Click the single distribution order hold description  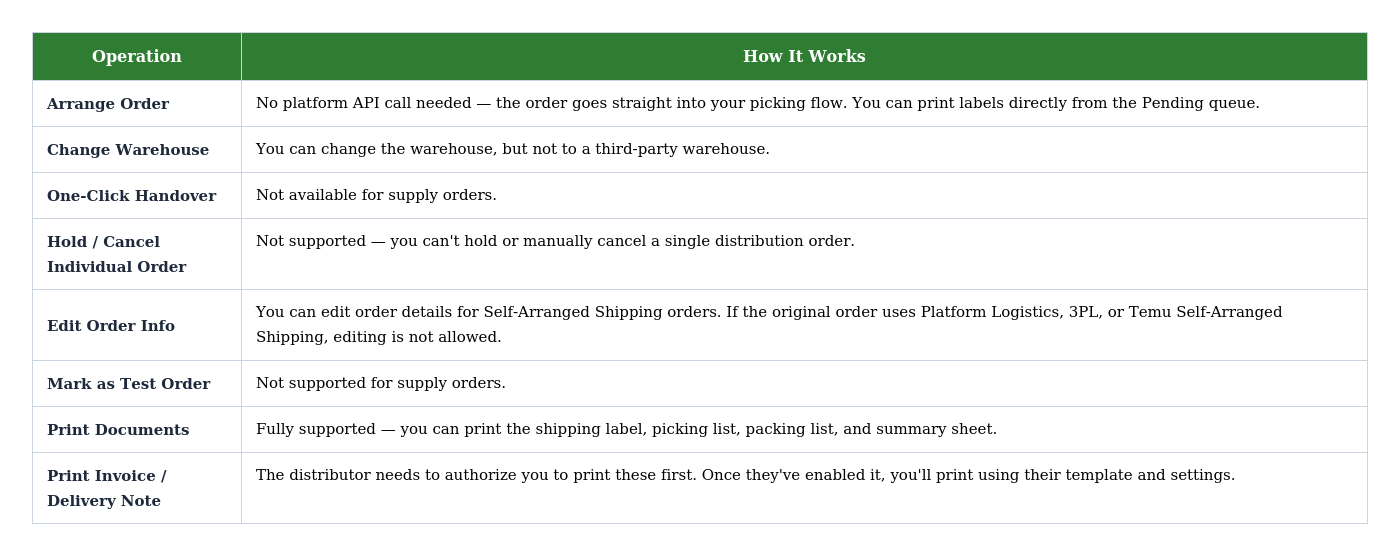[555, 242]
